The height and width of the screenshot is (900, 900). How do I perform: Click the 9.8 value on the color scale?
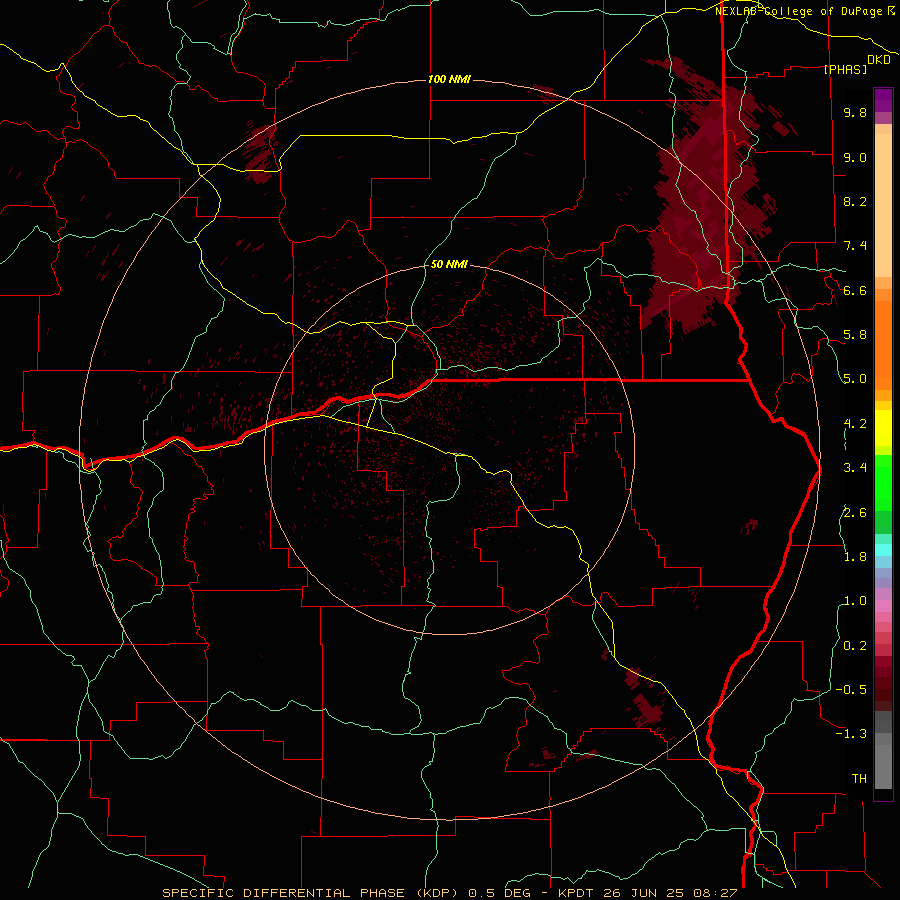(x=855, y=112)
